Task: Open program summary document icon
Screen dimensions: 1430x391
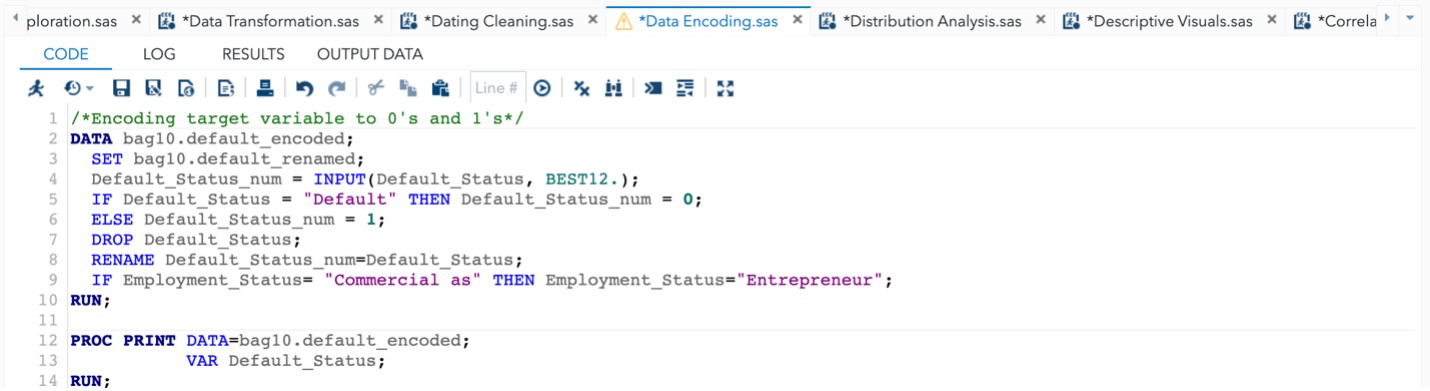Action: (x=226, y=89)
